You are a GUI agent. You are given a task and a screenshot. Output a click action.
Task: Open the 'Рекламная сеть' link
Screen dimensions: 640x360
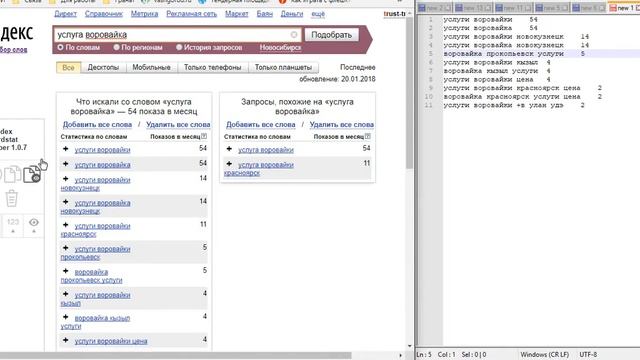[x=191, y=14]
